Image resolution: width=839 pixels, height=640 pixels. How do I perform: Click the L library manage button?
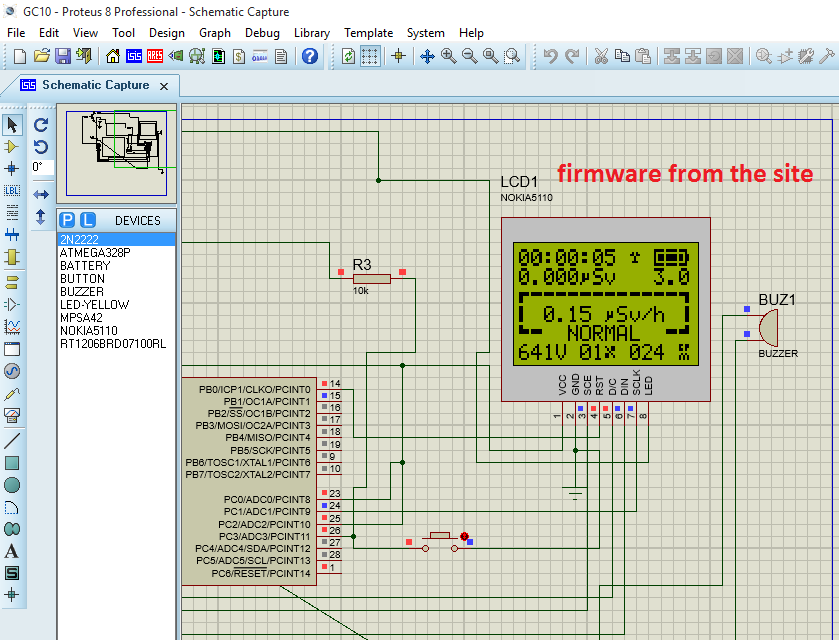click(x=88, y=220)
